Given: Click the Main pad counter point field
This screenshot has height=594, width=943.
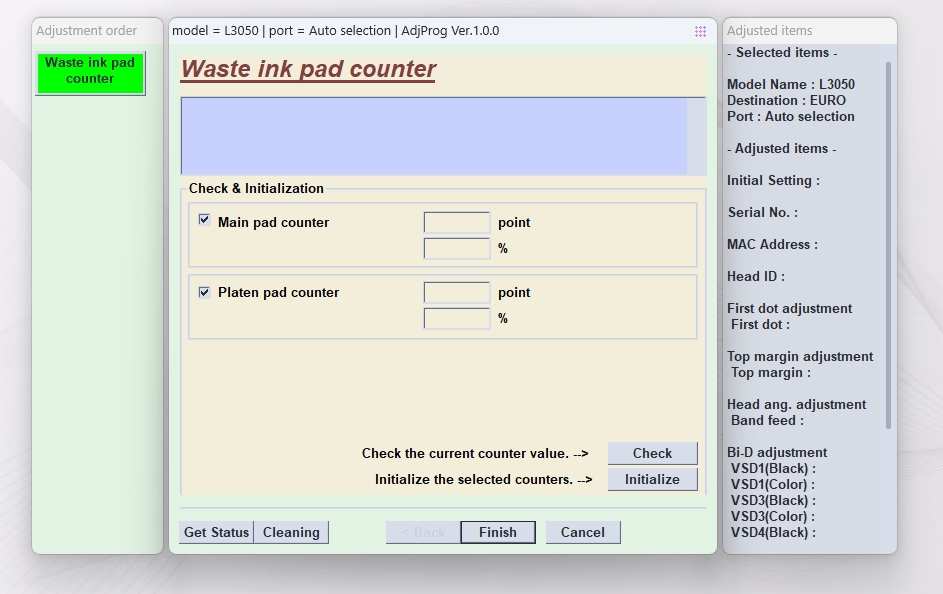Looking at the screenshot, I should tap(456, 222).
